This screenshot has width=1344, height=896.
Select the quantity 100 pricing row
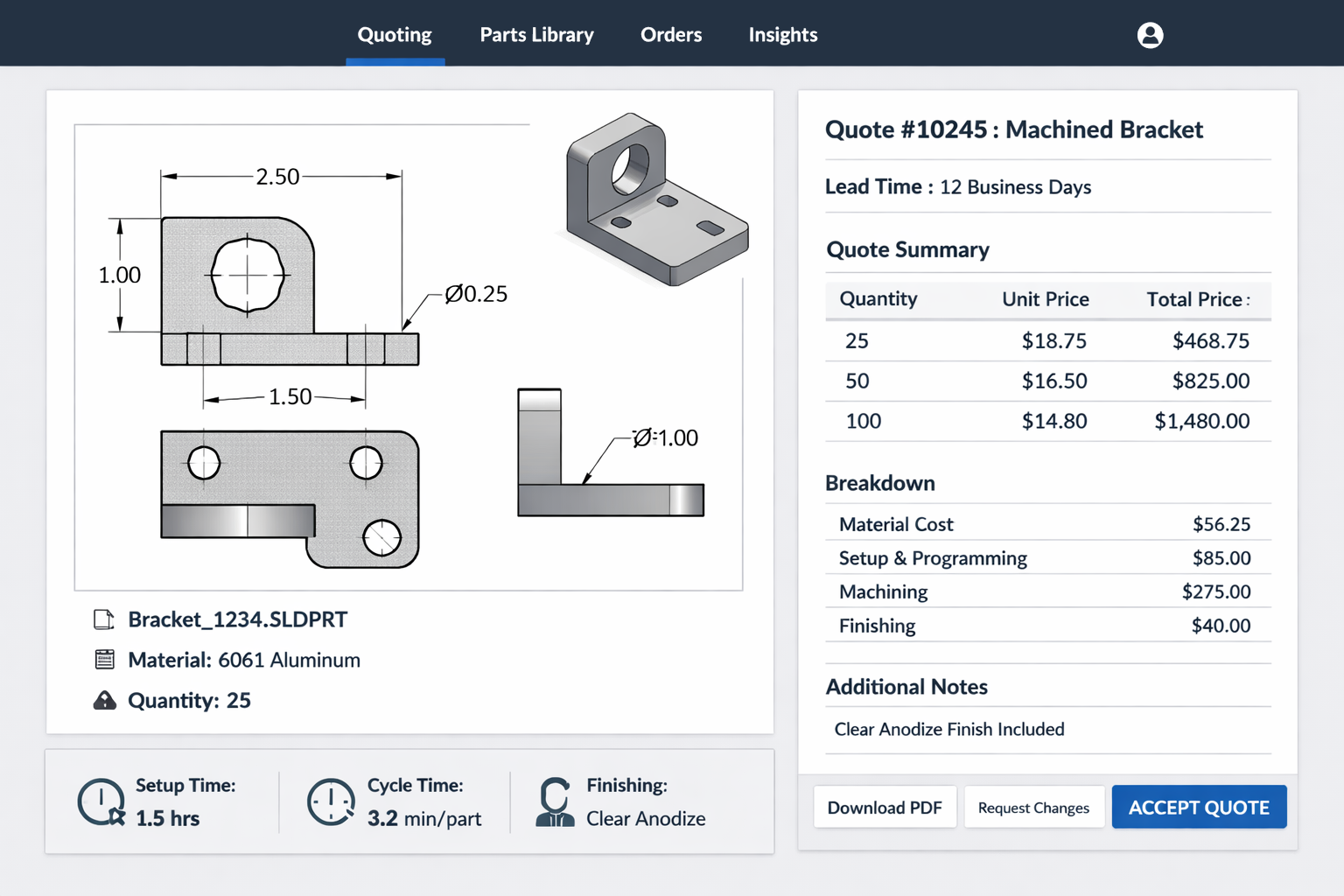pos(1047,422)
